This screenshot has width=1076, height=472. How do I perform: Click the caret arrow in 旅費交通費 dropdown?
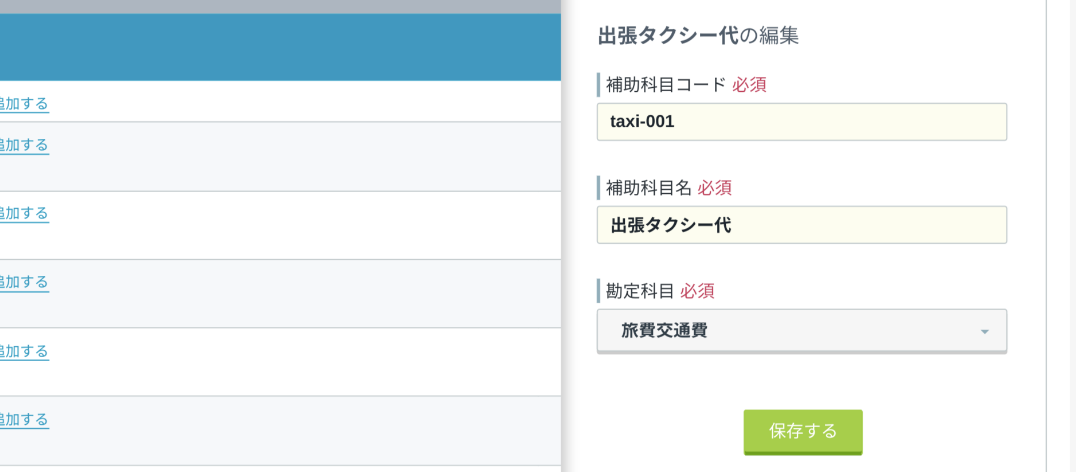click(985, 332)
